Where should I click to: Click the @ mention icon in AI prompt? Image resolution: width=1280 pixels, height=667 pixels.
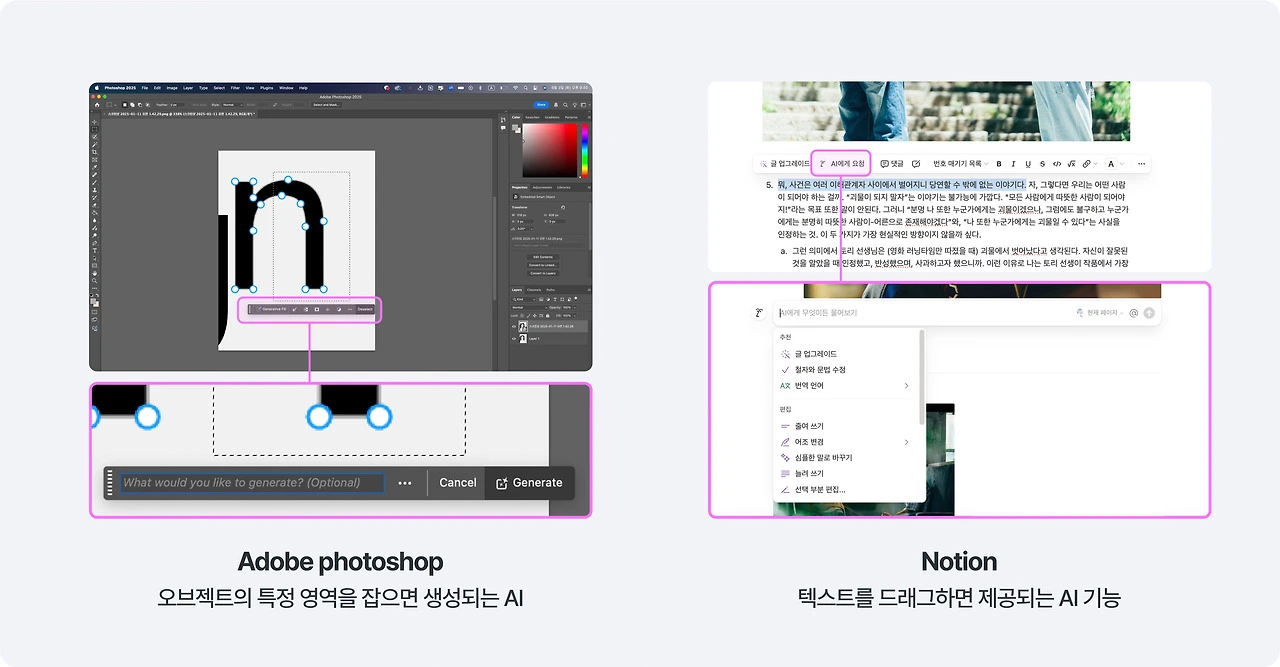pyautogui.click(x=1134, y=313)
